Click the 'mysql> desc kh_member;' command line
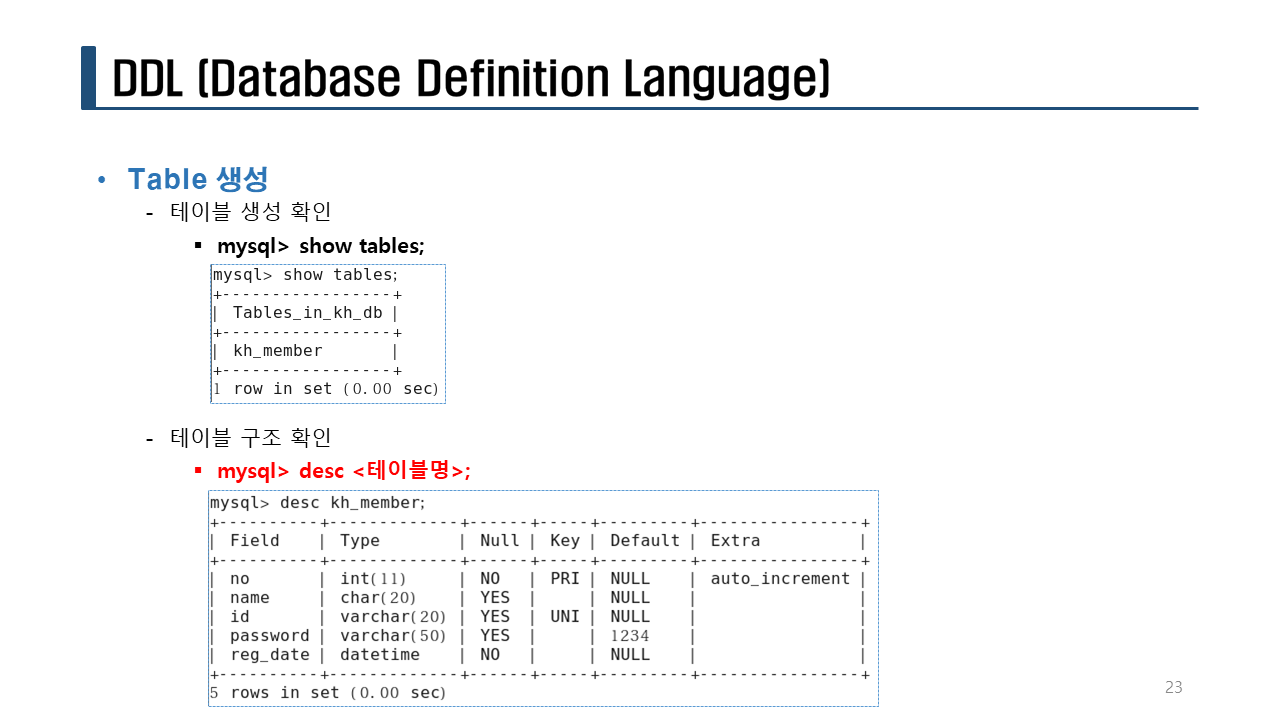 click(318, 503)
